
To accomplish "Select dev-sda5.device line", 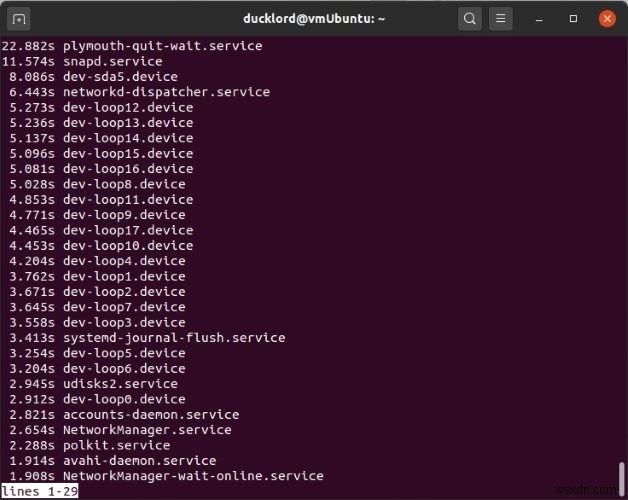I will tap(93, 77).
